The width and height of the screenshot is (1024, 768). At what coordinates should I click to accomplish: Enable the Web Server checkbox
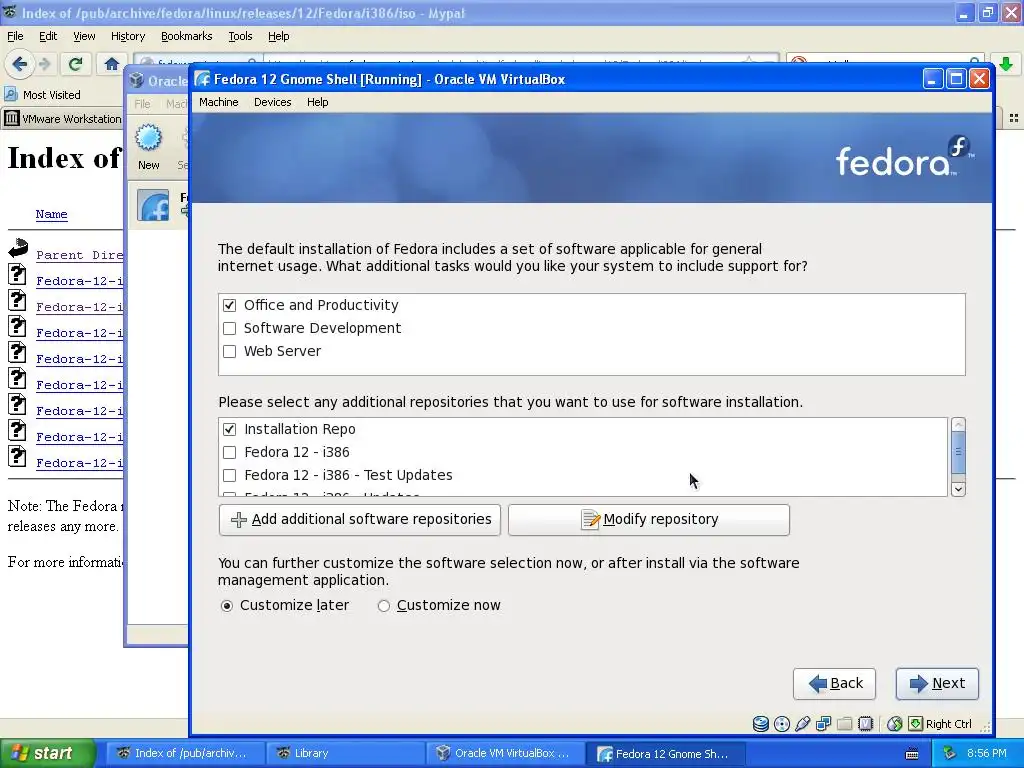[x=229, y=351]
